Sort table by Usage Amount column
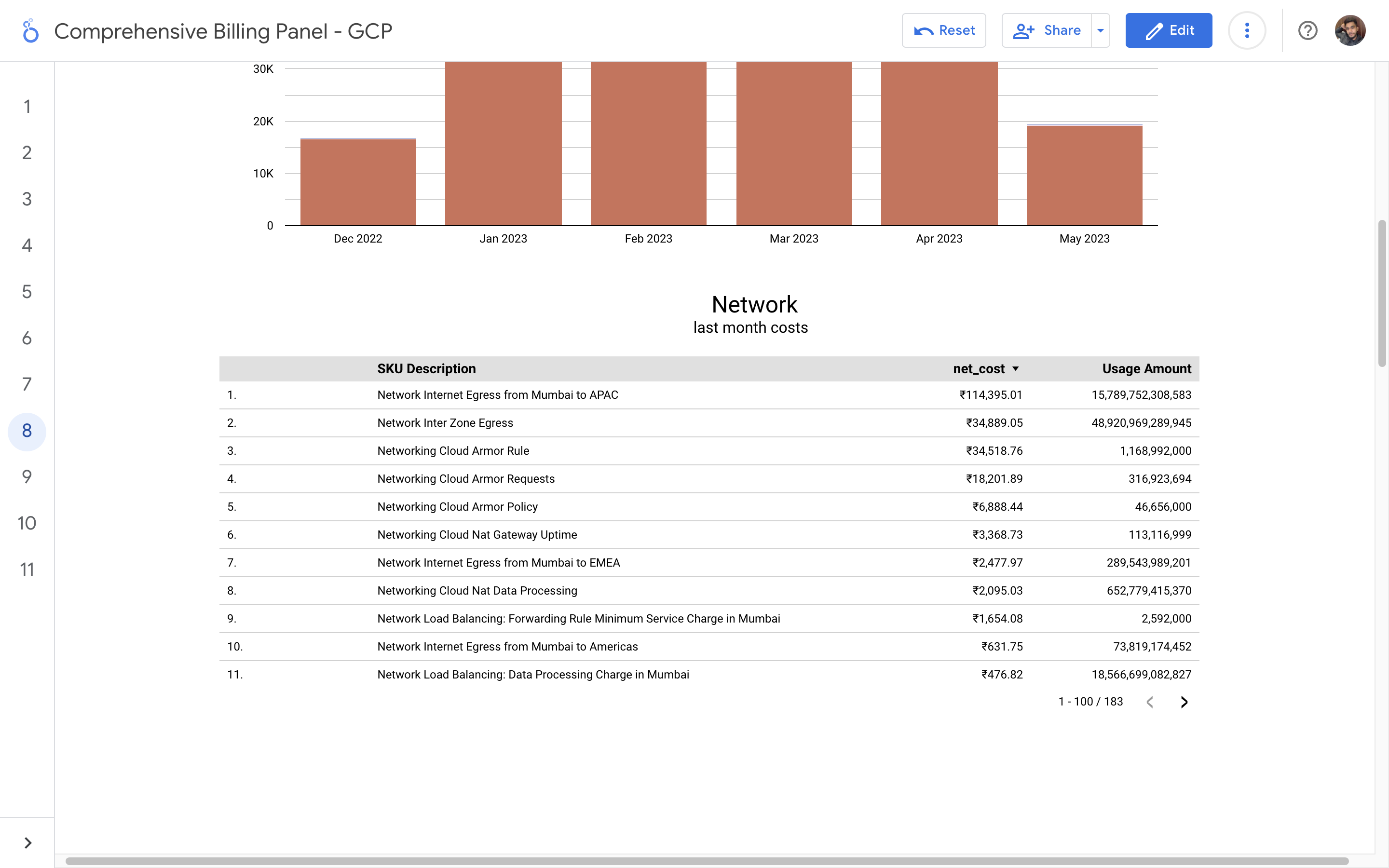This screenshot has width=1389, height=868. click(x=1146, y=368)
